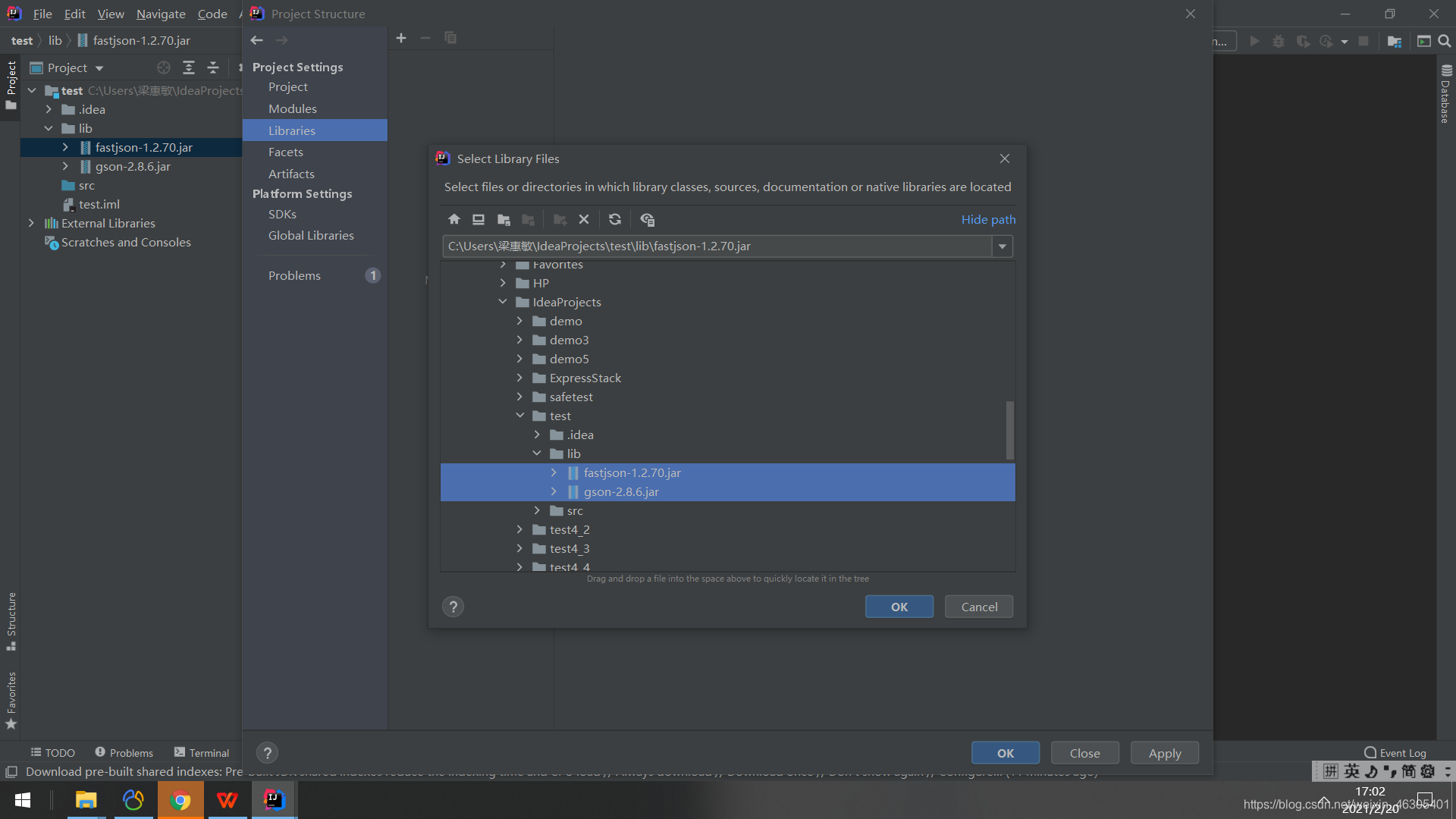The image size is (1456, 819).
Task: Run the current configuration
Action: [1254, 42]
